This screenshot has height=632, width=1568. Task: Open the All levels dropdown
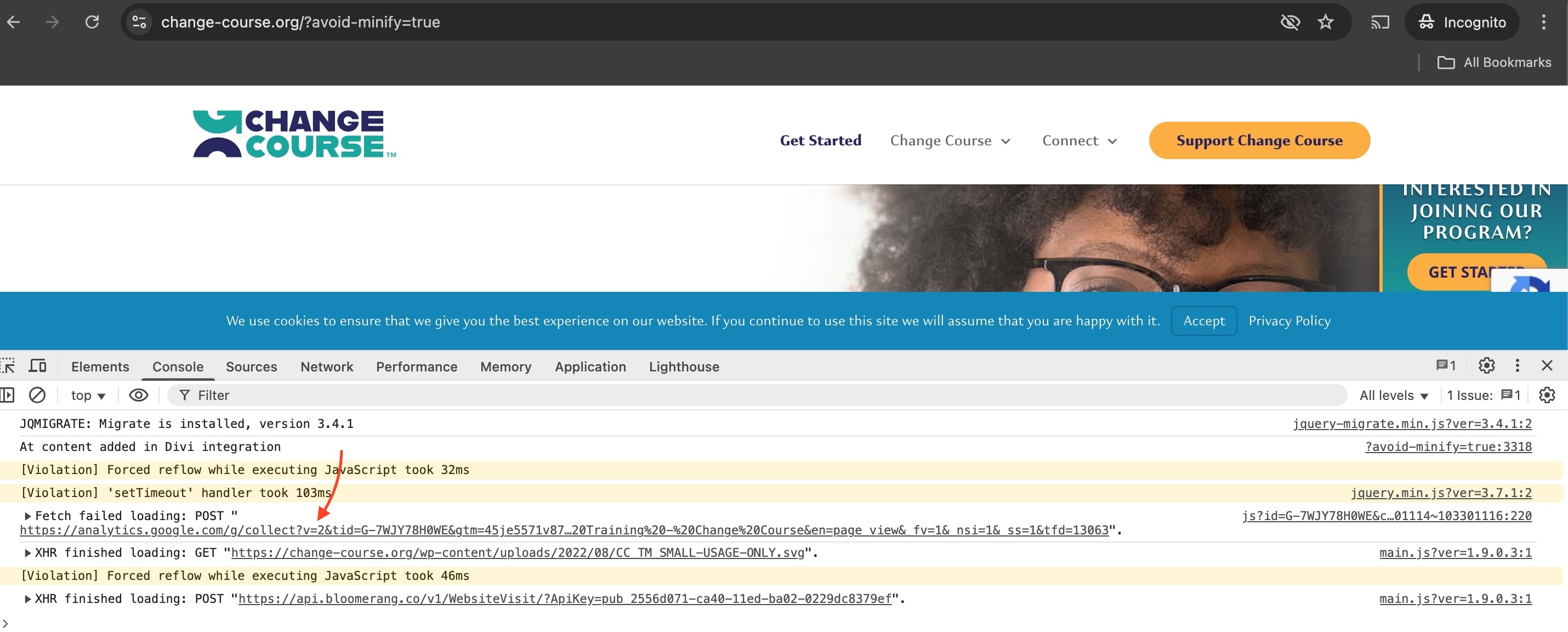coord(1393,396)
